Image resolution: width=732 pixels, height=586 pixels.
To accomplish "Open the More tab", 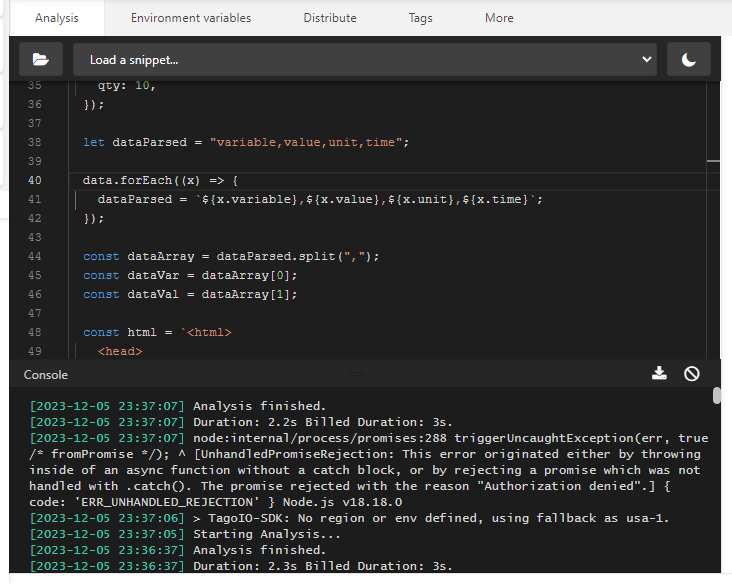I will click(499, 18).
